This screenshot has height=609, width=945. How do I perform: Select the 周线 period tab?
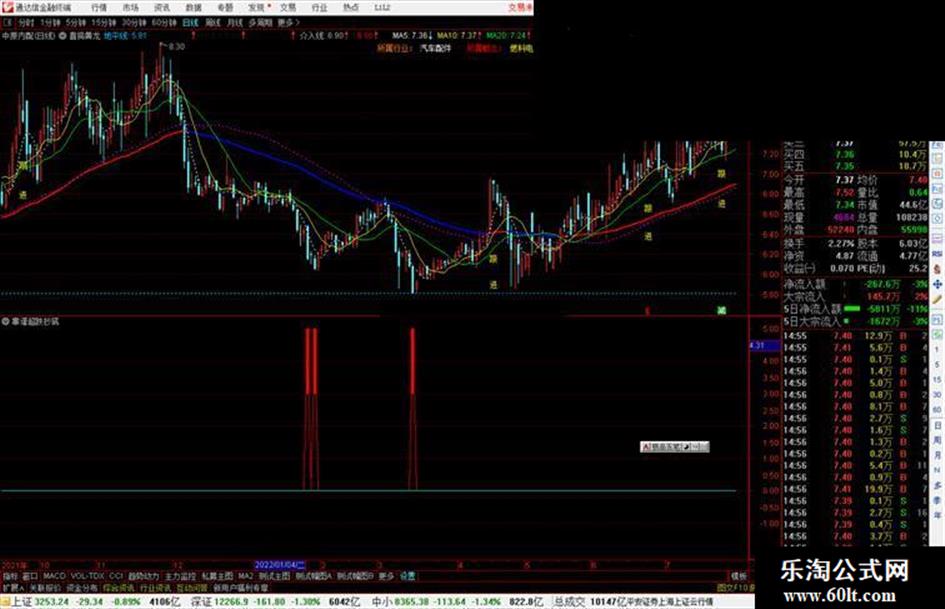coord(213,23)
